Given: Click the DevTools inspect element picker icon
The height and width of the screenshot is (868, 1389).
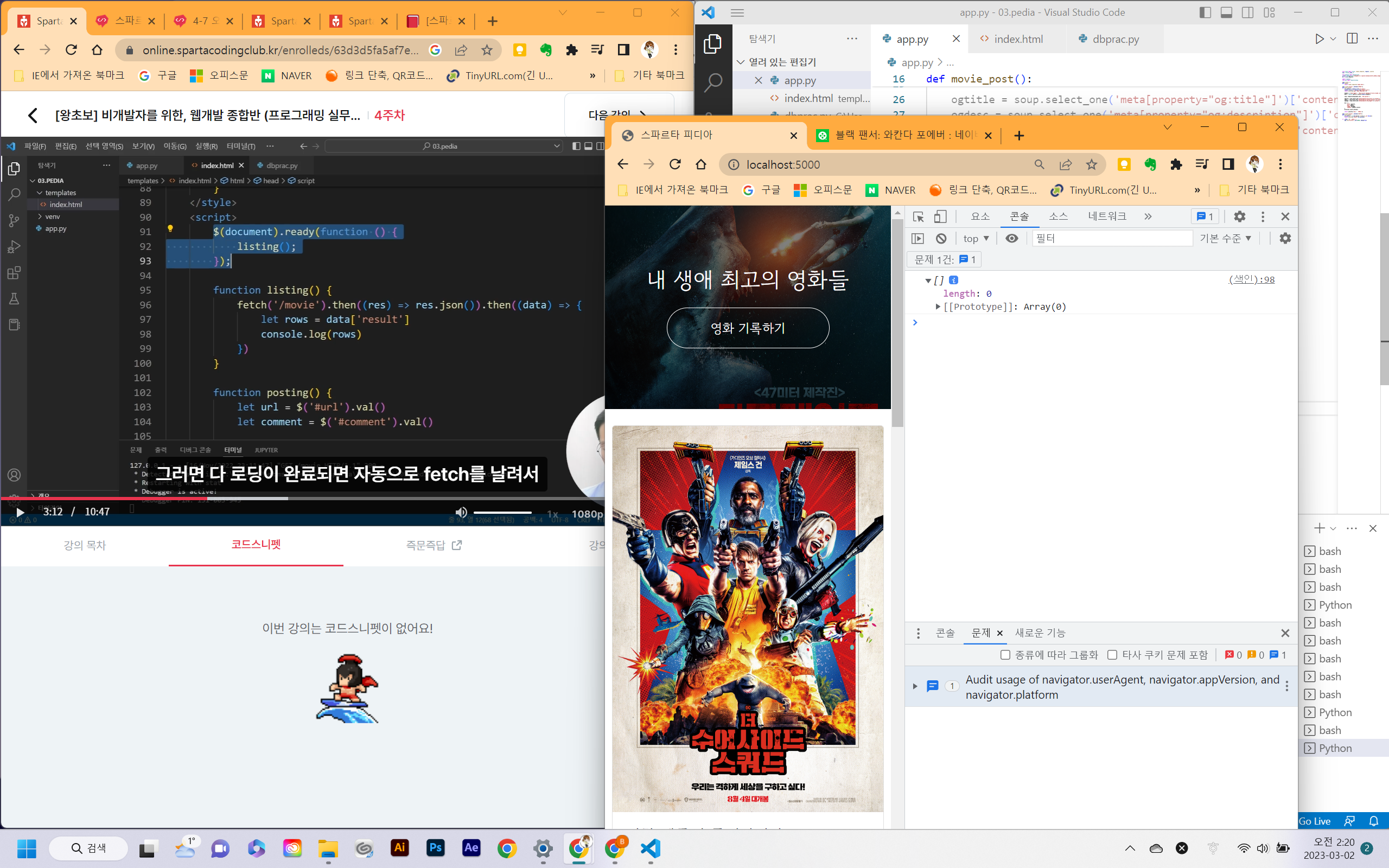Looking at the screenshot, I should click(x=918, y=216).
